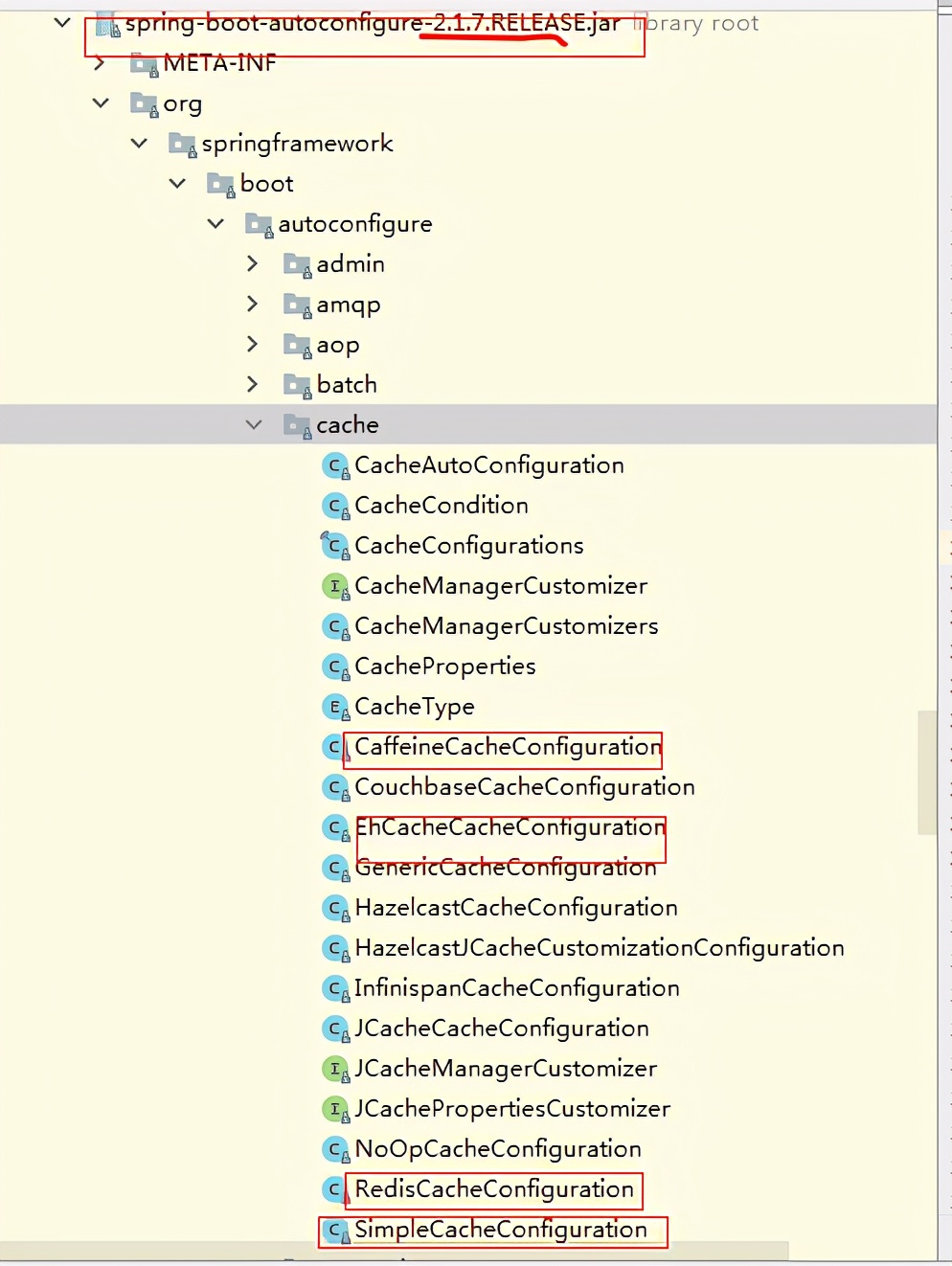Select the CacheProperties class name

coord(445,667)
